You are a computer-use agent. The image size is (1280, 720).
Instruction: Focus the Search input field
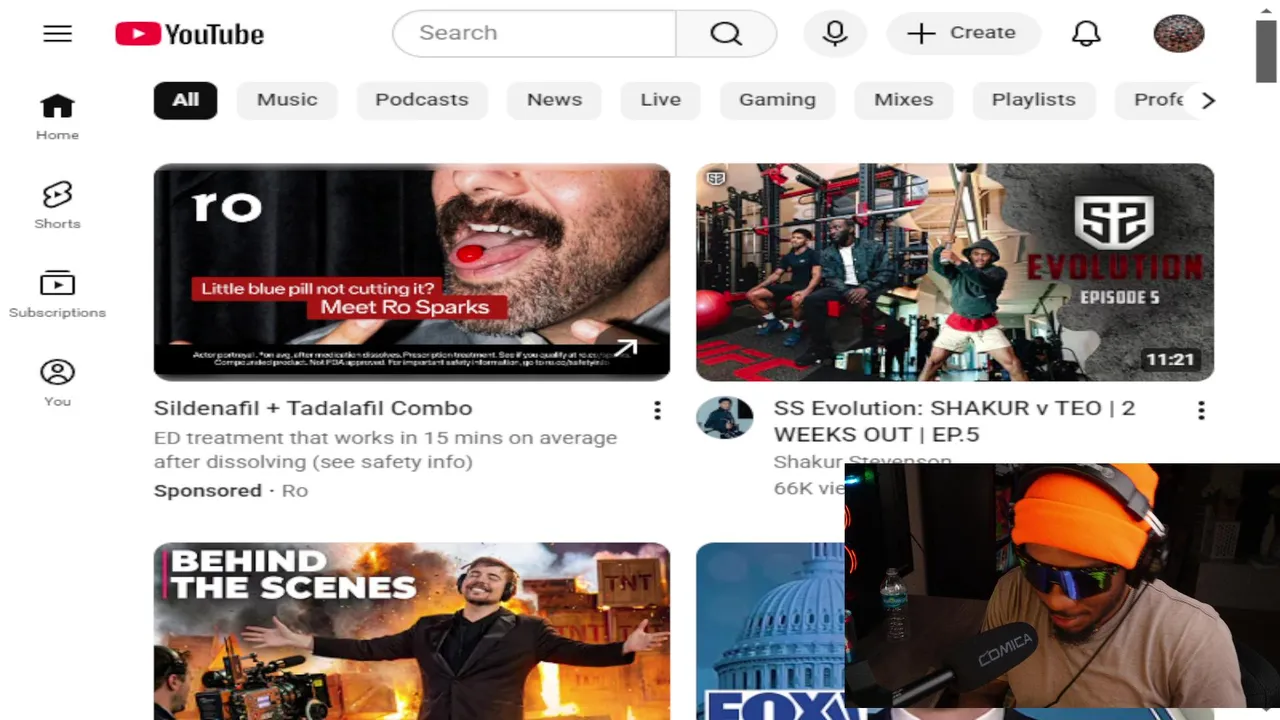(535, 33)
